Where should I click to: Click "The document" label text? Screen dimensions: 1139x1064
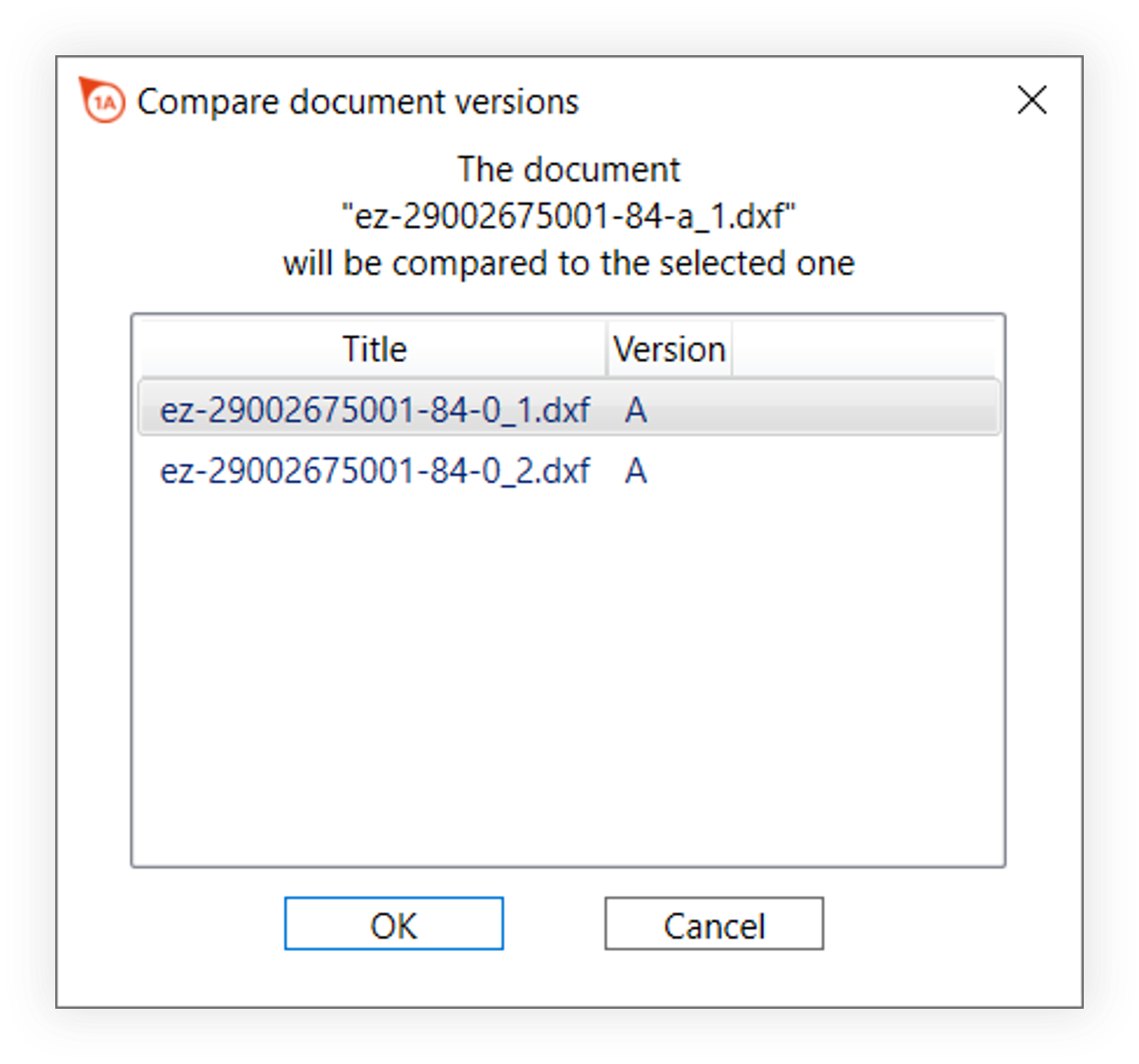pos(568,170)
